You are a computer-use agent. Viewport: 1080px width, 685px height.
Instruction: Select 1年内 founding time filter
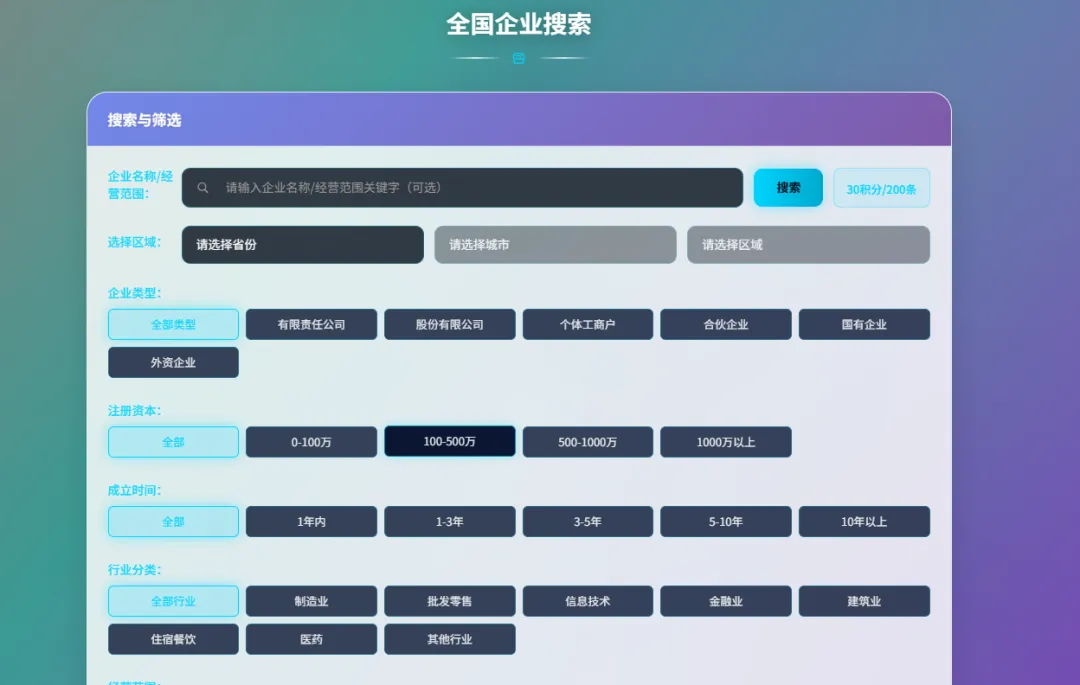[x=311, y=520]
